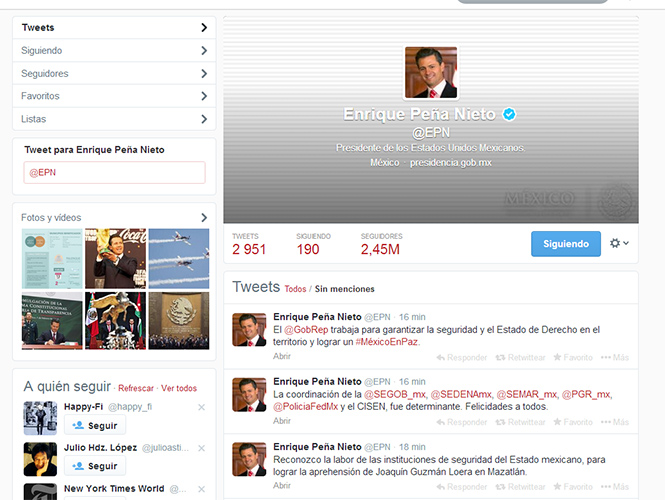Click the #MéxicoEnPaz hashtag

[x=386, y=342]
